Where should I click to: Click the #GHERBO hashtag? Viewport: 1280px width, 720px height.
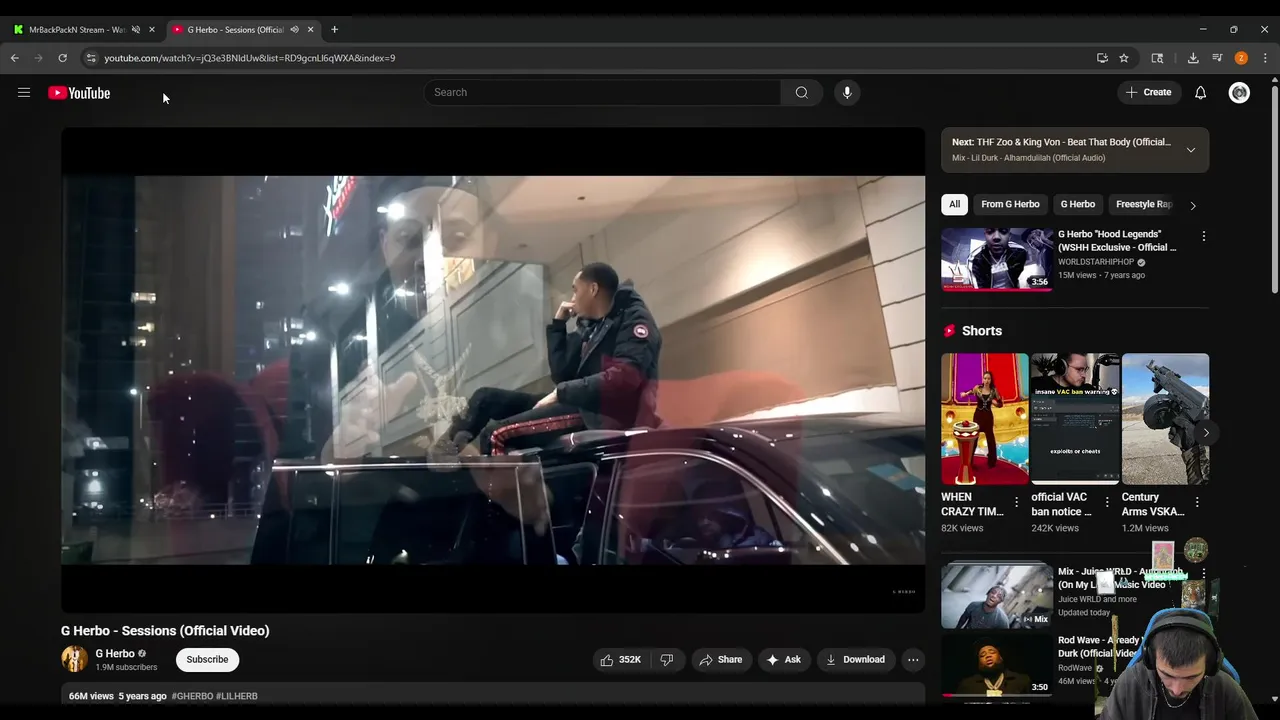192,696
